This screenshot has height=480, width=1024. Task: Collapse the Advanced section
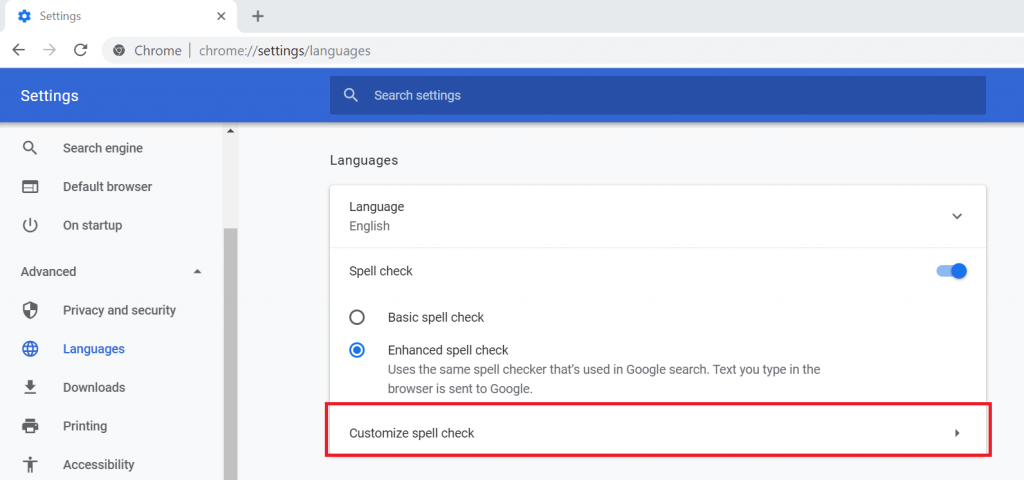pos(197,272)
